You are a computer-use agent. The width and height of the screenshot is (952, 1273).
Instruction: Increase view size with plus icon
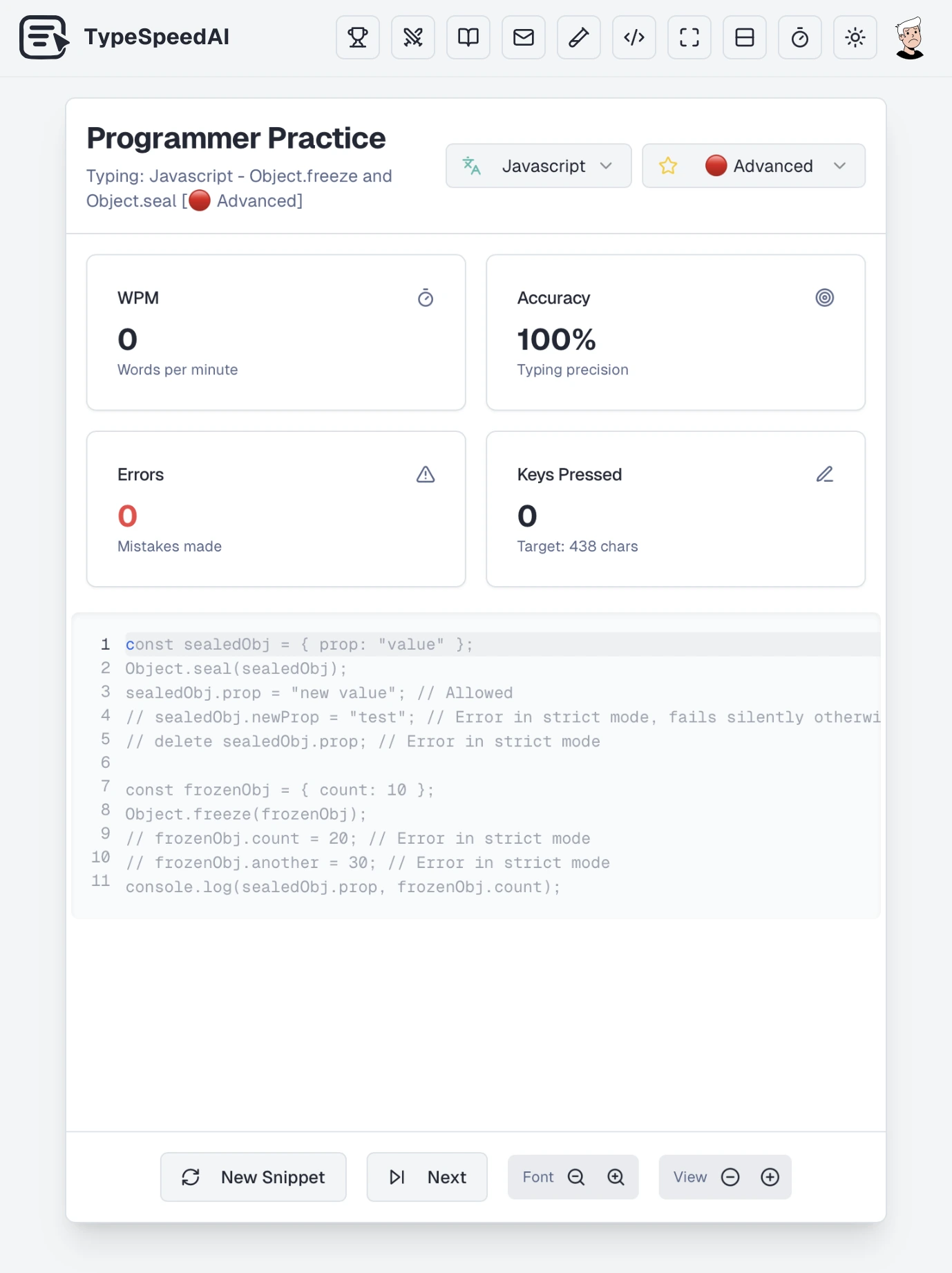(x=770, y=1177)
